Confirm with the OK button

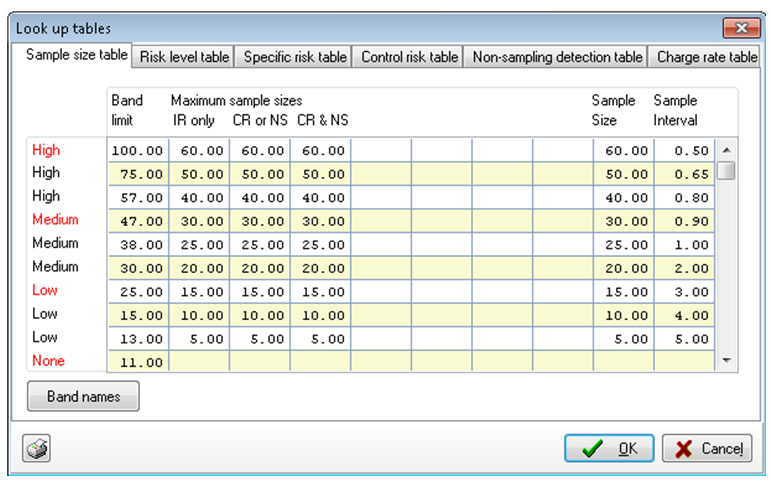point(609,448)
